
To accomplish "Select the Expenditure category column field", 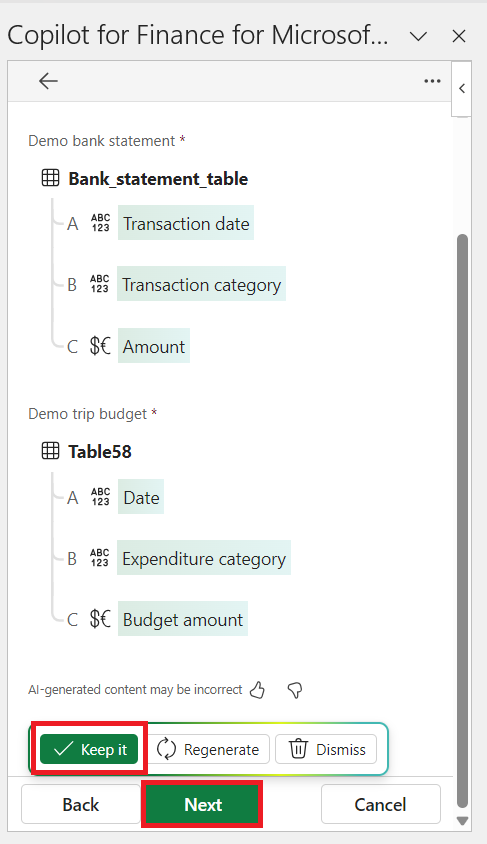I will [204, 558].
